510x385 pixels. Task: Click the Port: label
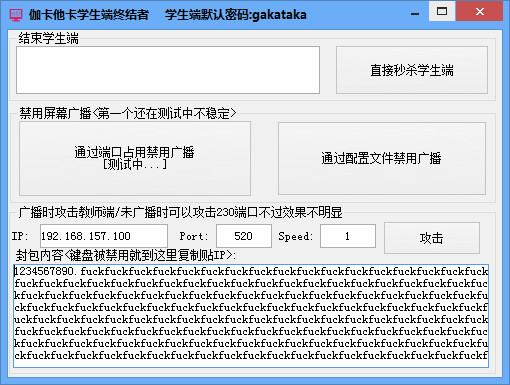coord(193,236)
